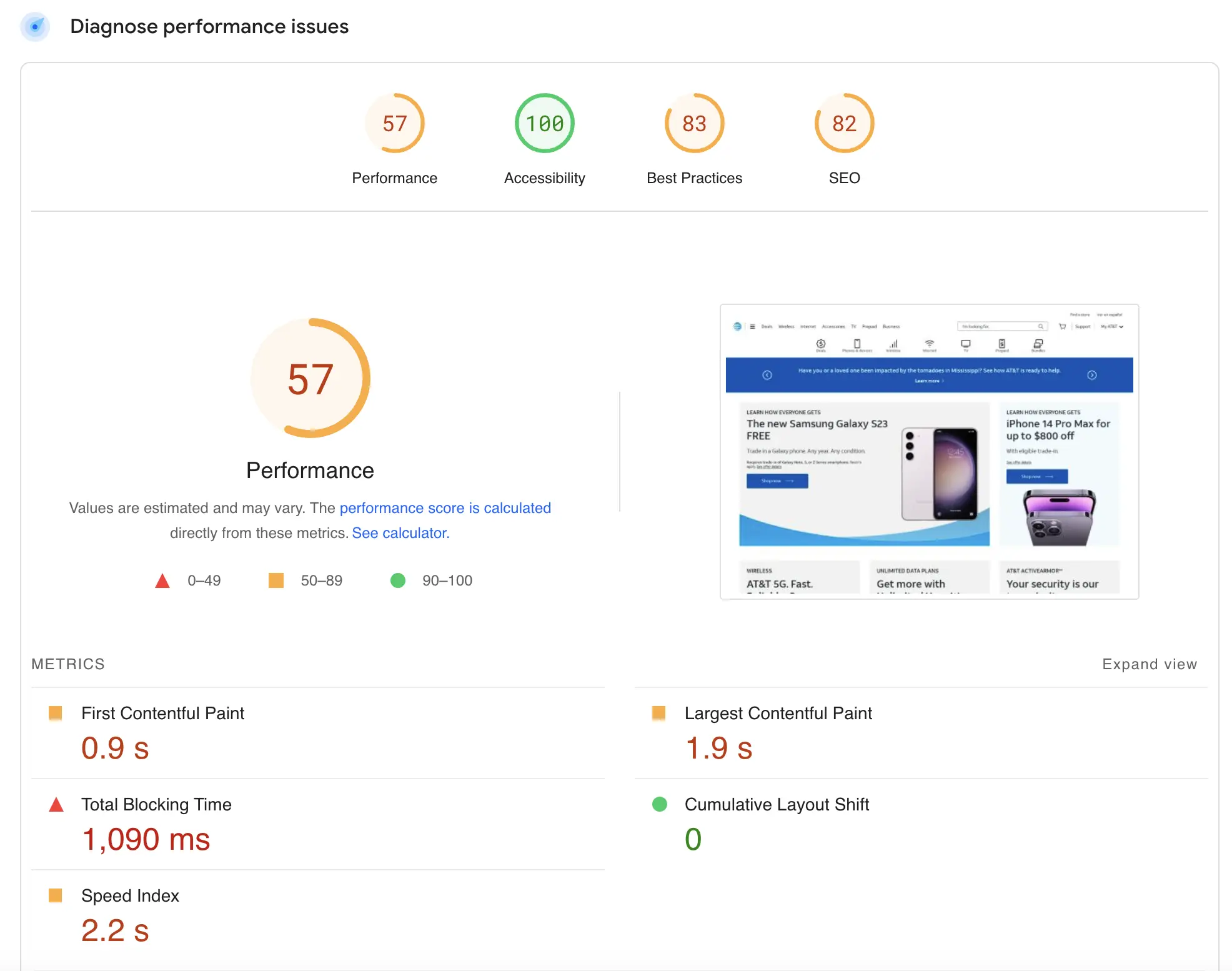Click the SEO 82 gauge
This screenshot has height=971, width=1232.
pyautogui.click(x=844, y=123)
